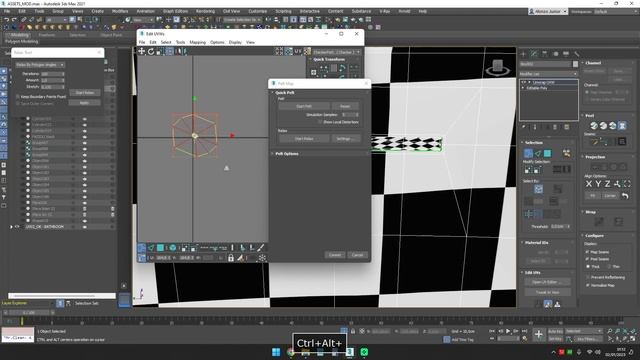Select the Rotate tool in Edit UVWs toolbar
Viewport: 640px width, 360px height.
151,51
